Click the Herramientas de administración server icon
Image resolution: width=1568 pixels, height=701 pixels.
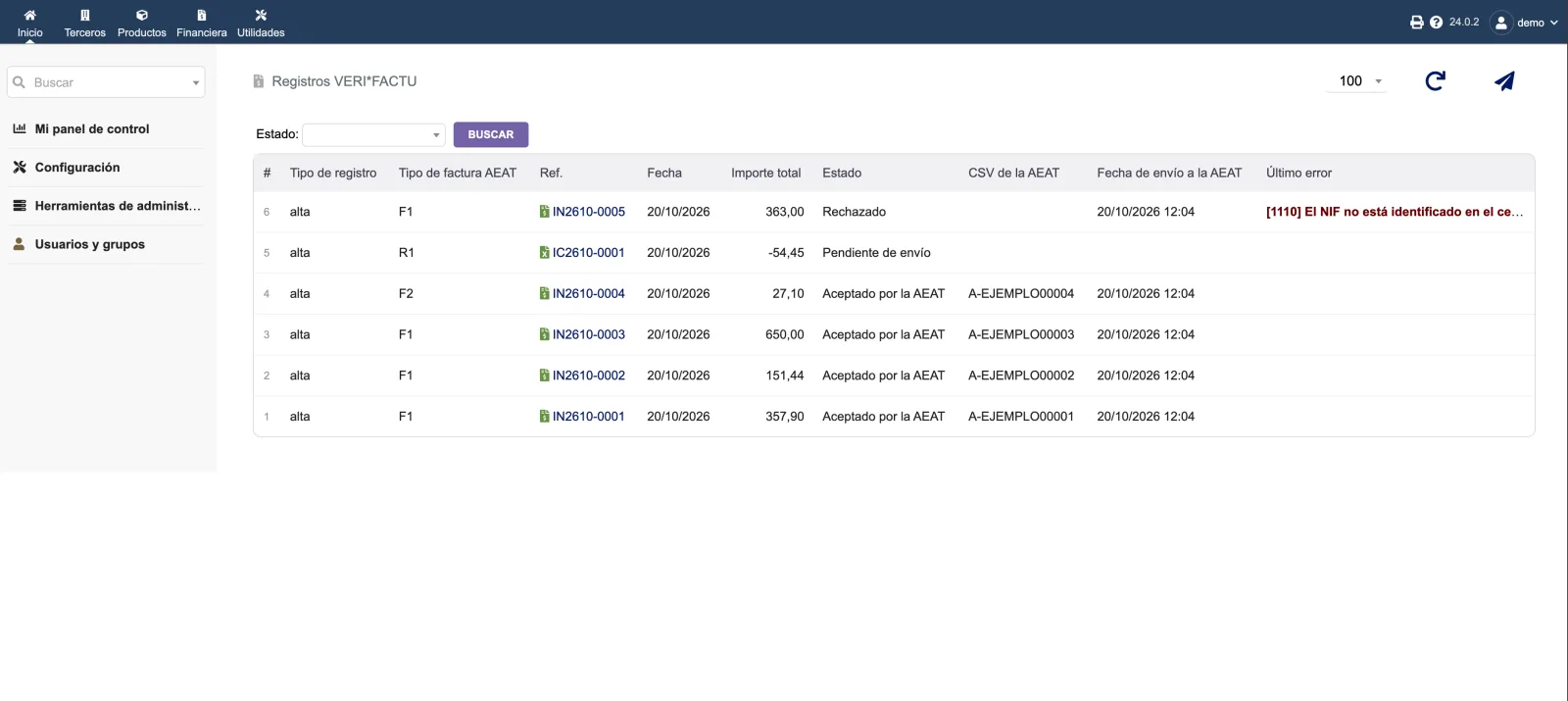pyautogui.click(x=20, y=205)
